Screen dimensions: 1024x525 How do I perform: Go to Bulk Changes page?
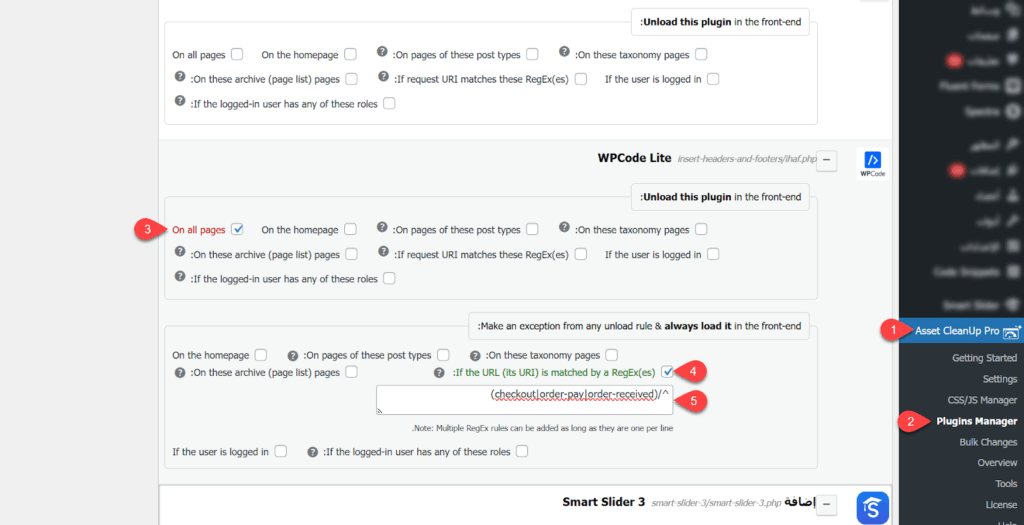(988, 442)
